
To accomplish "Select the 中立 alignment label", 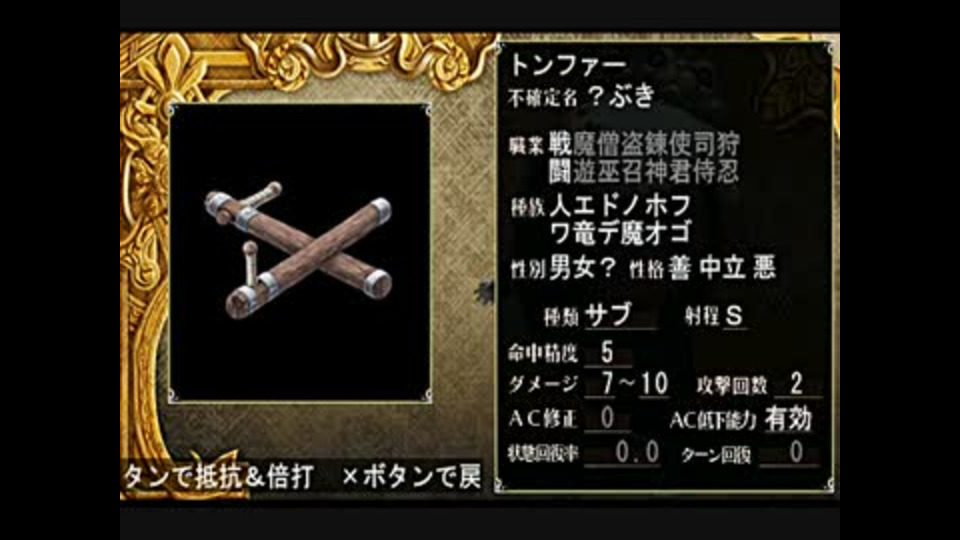I will pos(722,268).
